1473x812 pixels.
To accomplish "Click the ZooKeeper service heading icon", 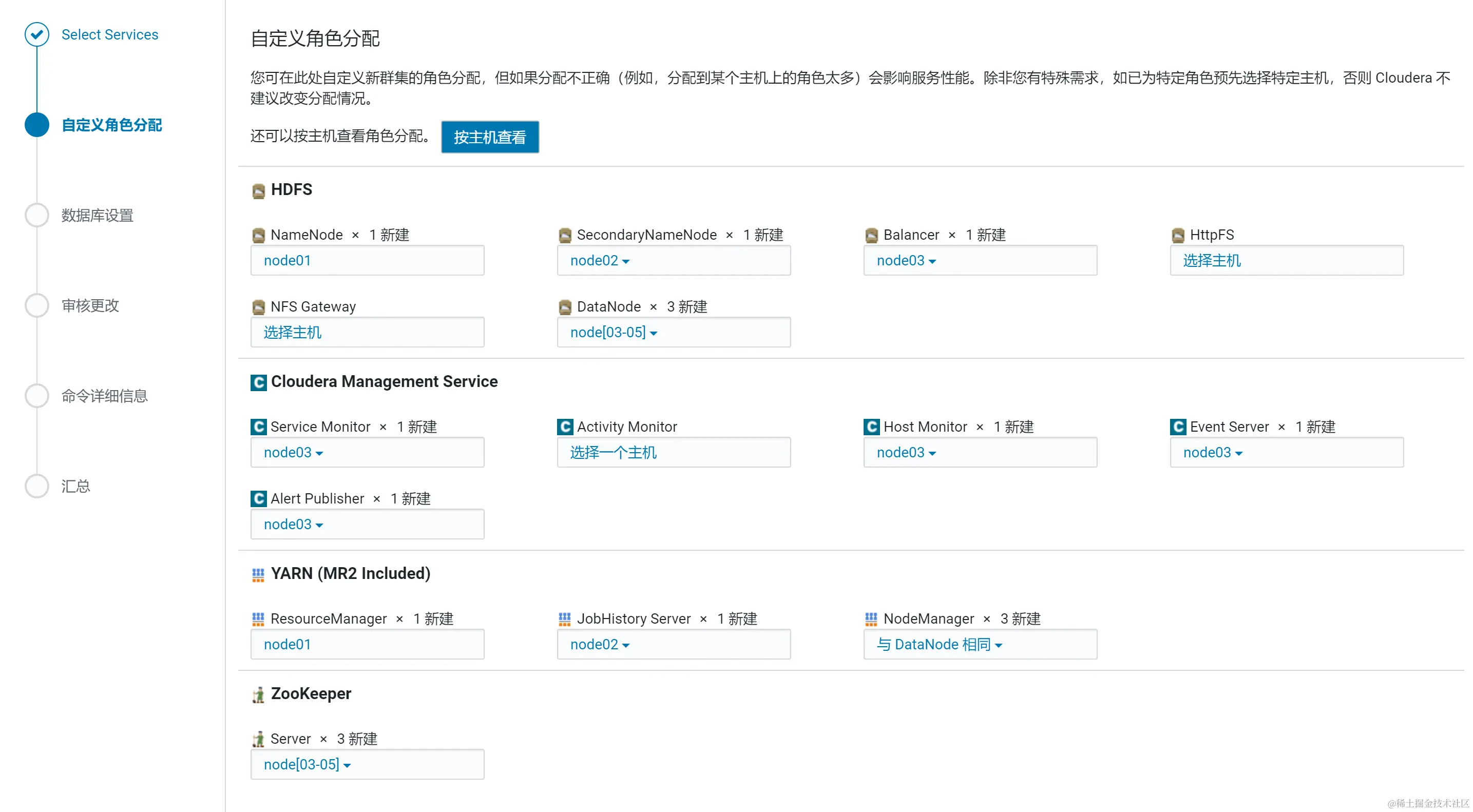I will tap(258, 695).
